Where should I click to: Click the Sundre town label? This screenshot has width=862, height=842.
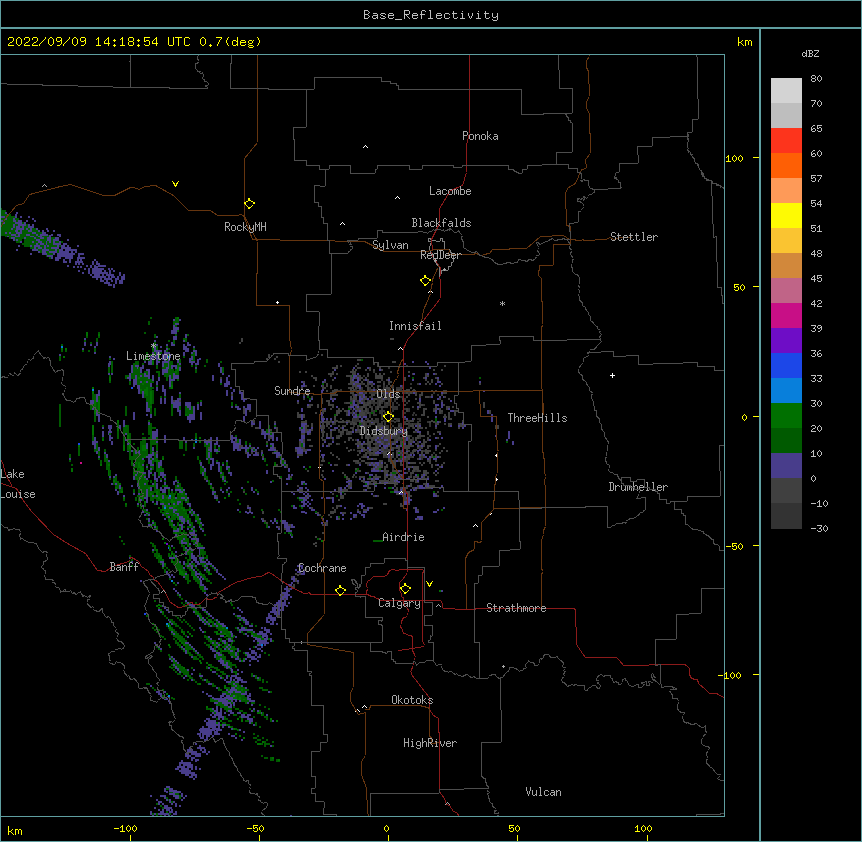(x=292, y=391)
